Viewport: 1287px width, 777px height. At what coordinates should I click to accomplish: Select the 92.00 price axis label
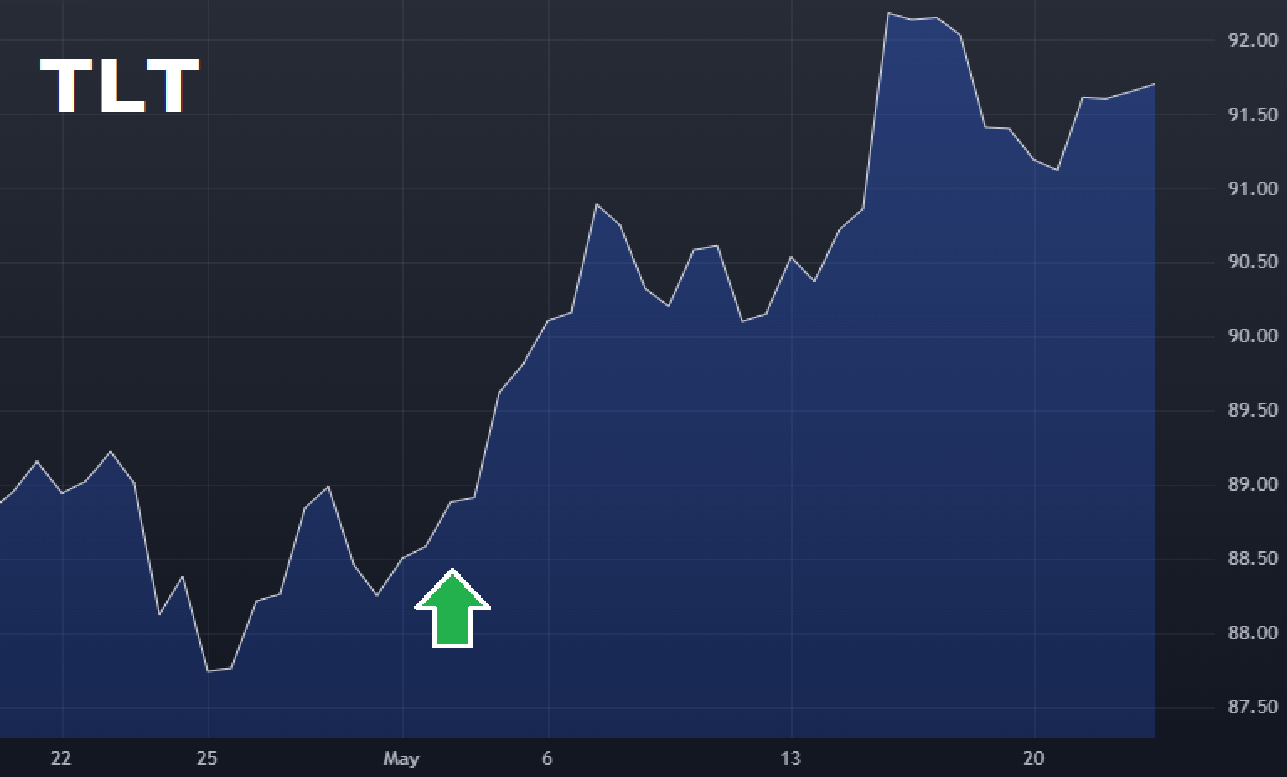click(x=1253, y=41)
